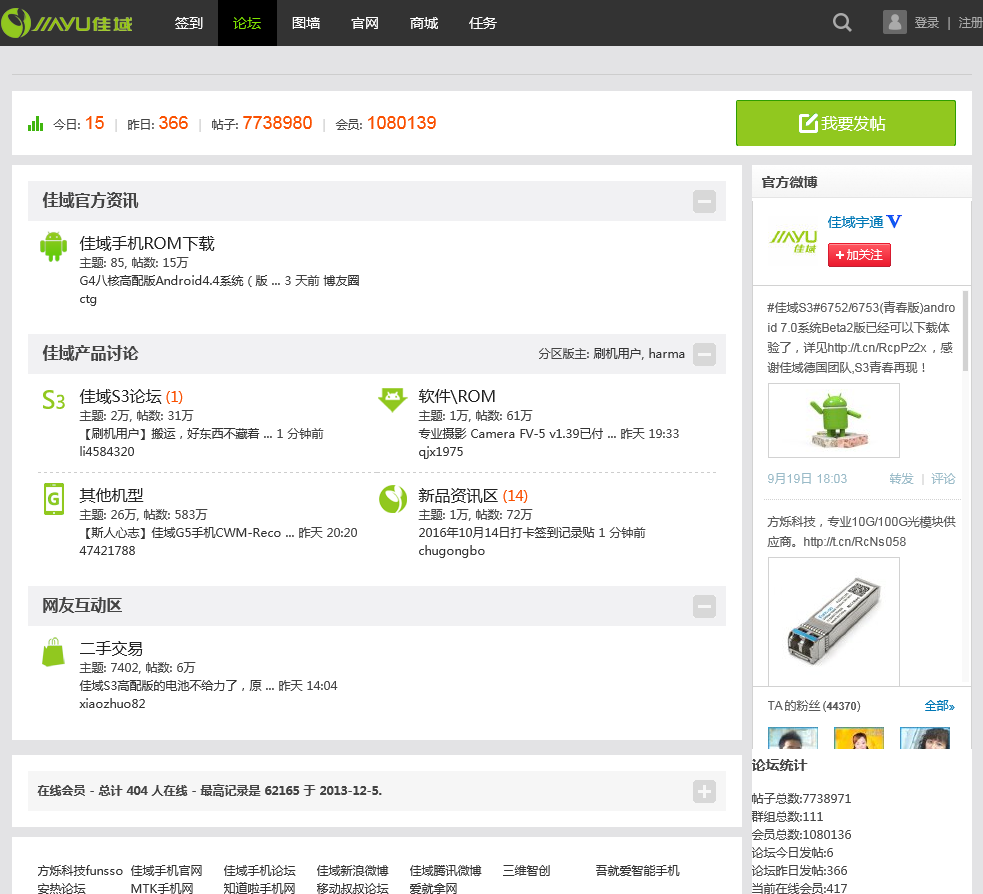Click the second fan avatar thumbnail
Viewport: 983px width, 894px height.
(x=859, y=738)
